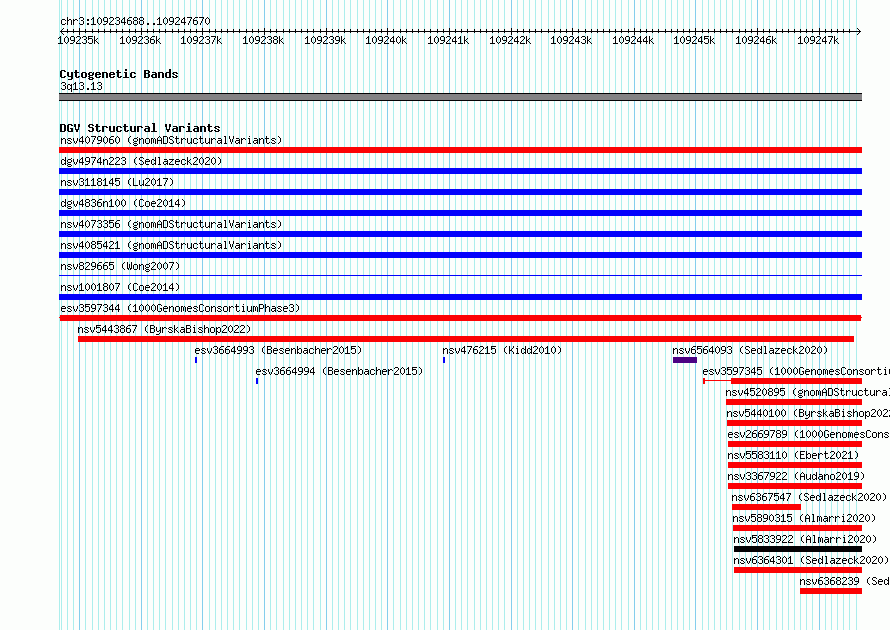Open variant dgv4836n100 Coe2014 label
890x630 pixels.
(x=123, y=203)
